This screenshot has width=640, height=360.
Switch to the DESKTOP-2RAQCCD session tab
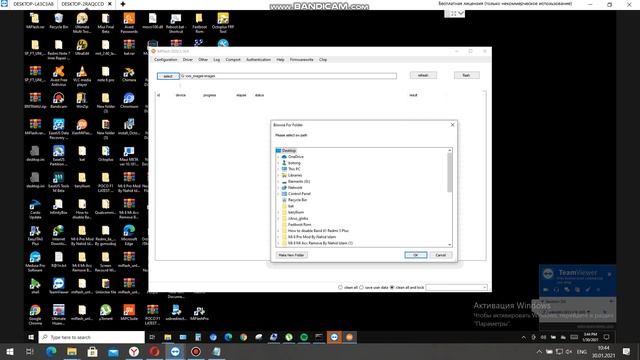tap(82, 4)
